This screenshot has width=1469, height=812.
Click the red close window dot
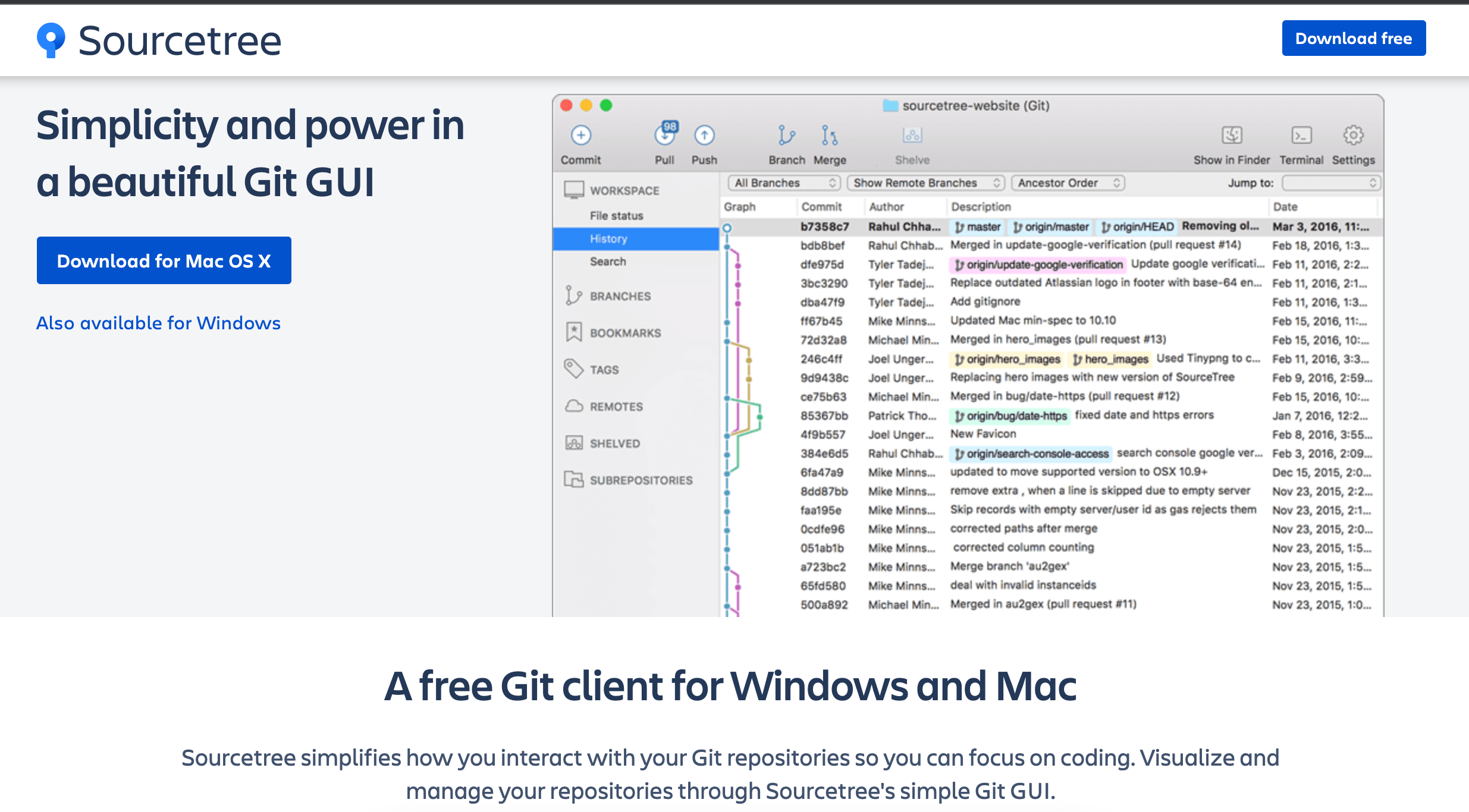pyautogui.click(x=566, y=105)
